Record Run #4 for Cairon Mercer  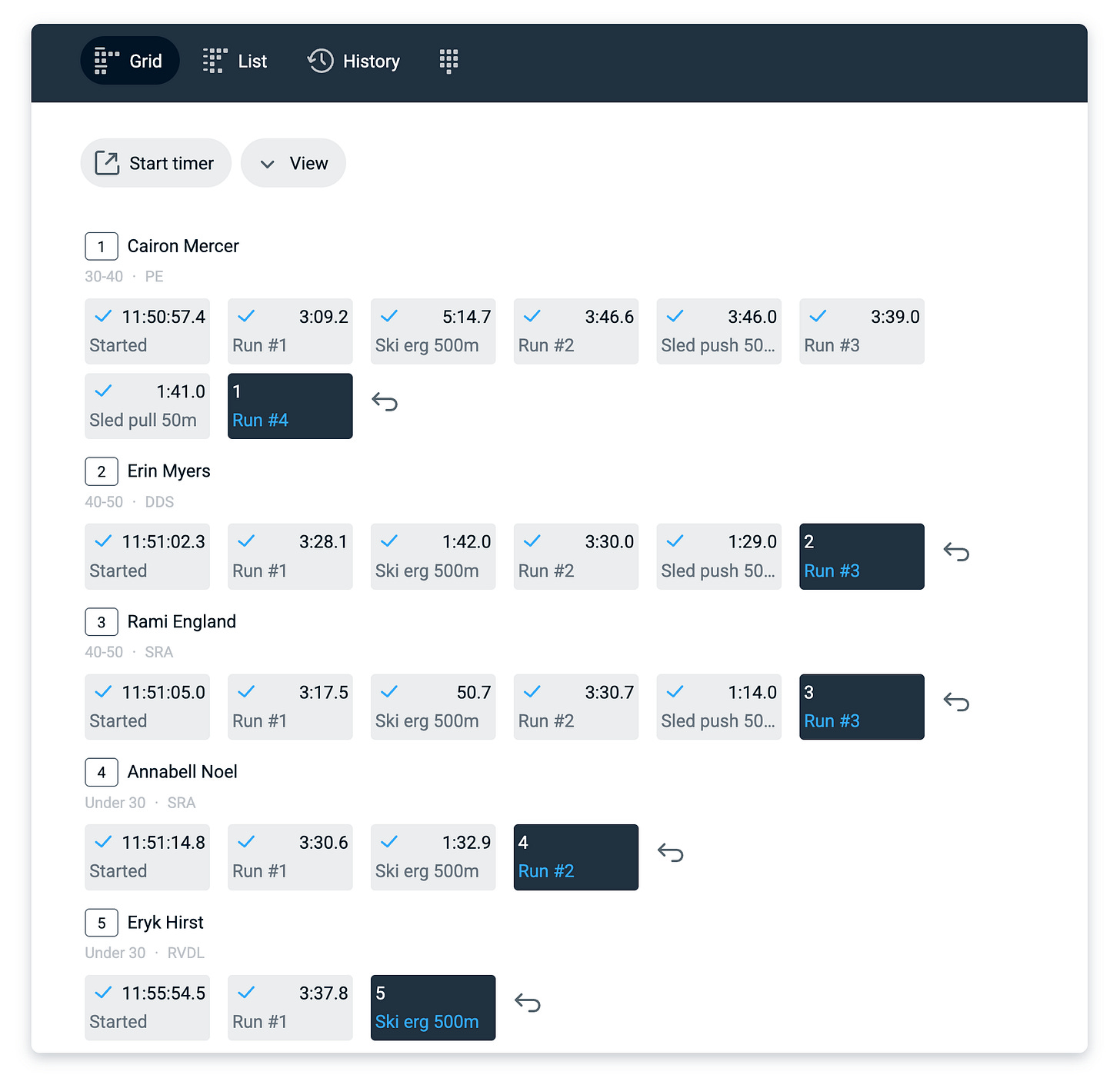click(290, 406)
